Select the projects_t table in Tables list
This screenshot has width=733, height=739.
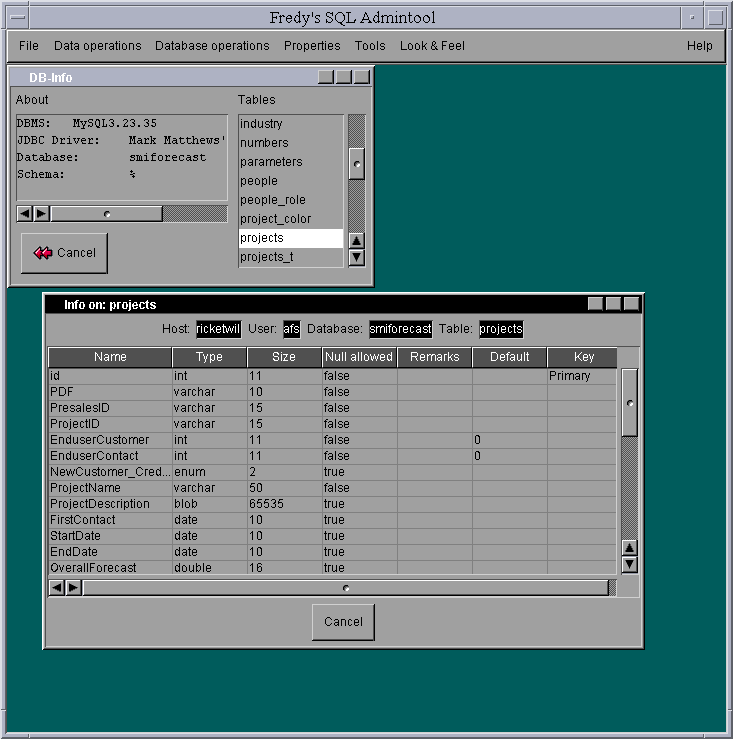[x=291, y=257]
